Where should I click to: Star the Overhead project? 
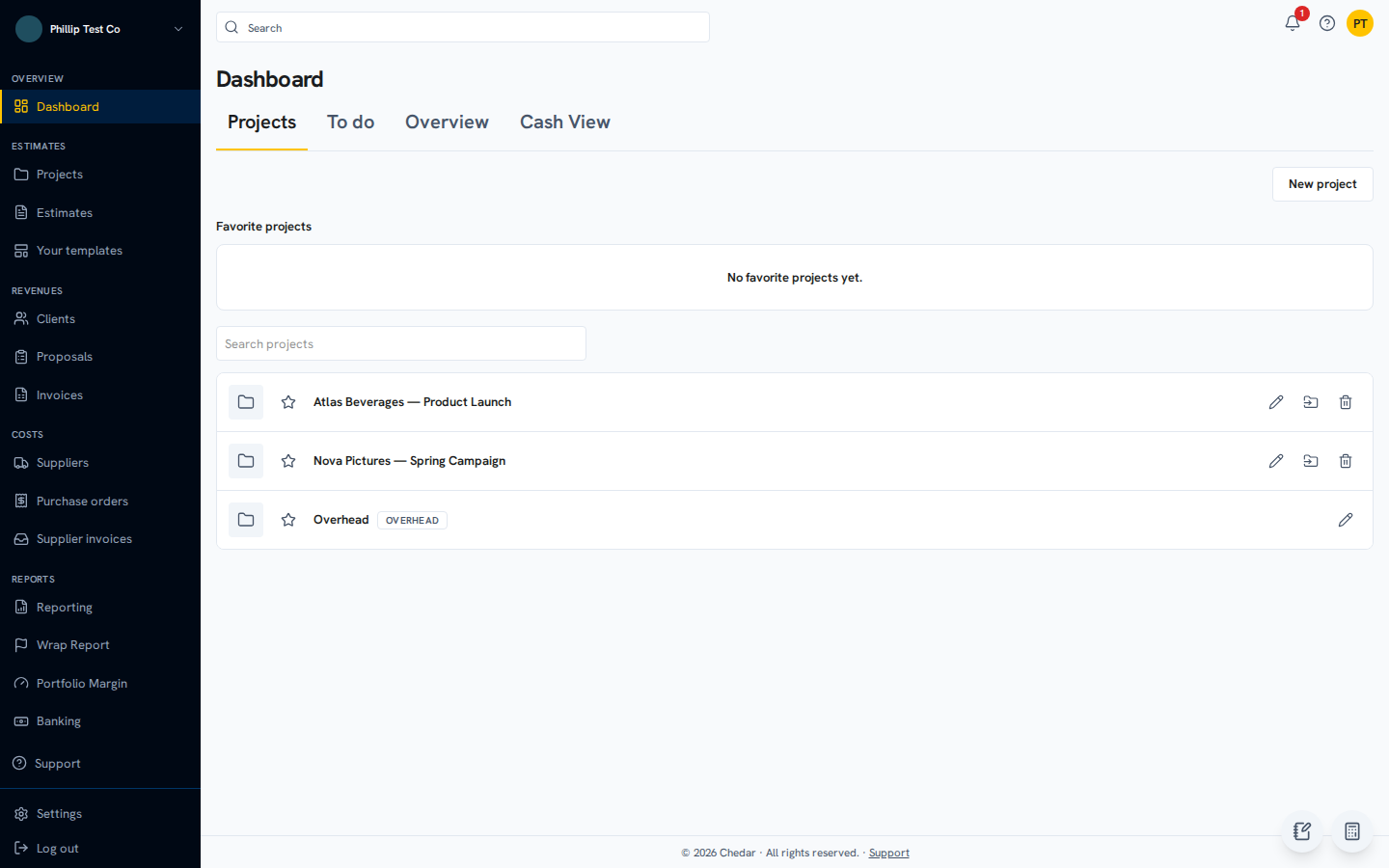click(x=288, y=520)
